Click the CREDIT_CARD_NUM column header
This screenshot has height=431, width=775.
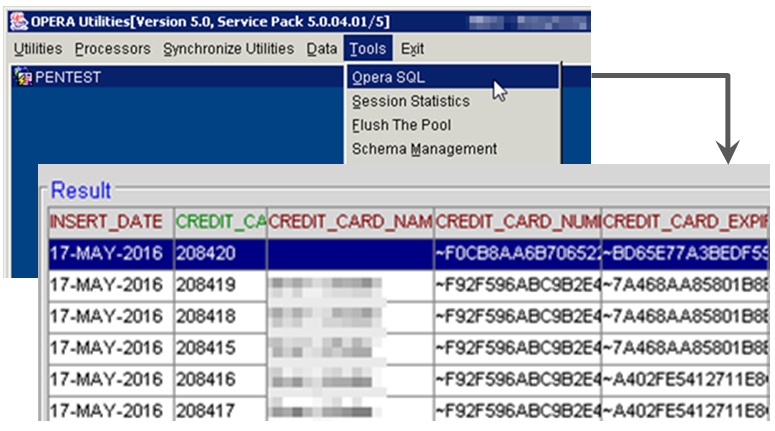pos(518,222)
